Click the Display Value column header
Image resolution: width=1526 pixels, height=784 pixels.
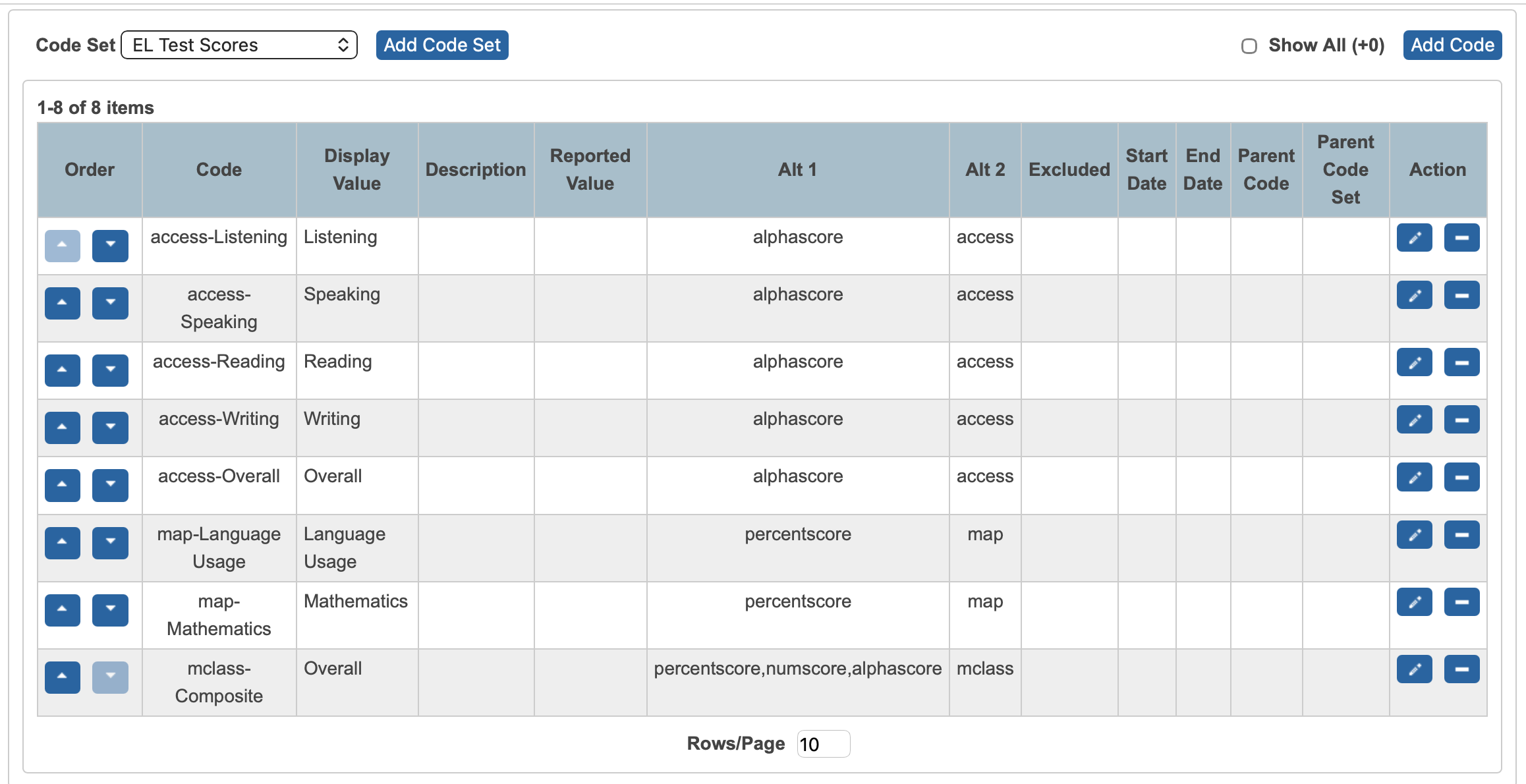pyautogui.click(x=357, y=170)
